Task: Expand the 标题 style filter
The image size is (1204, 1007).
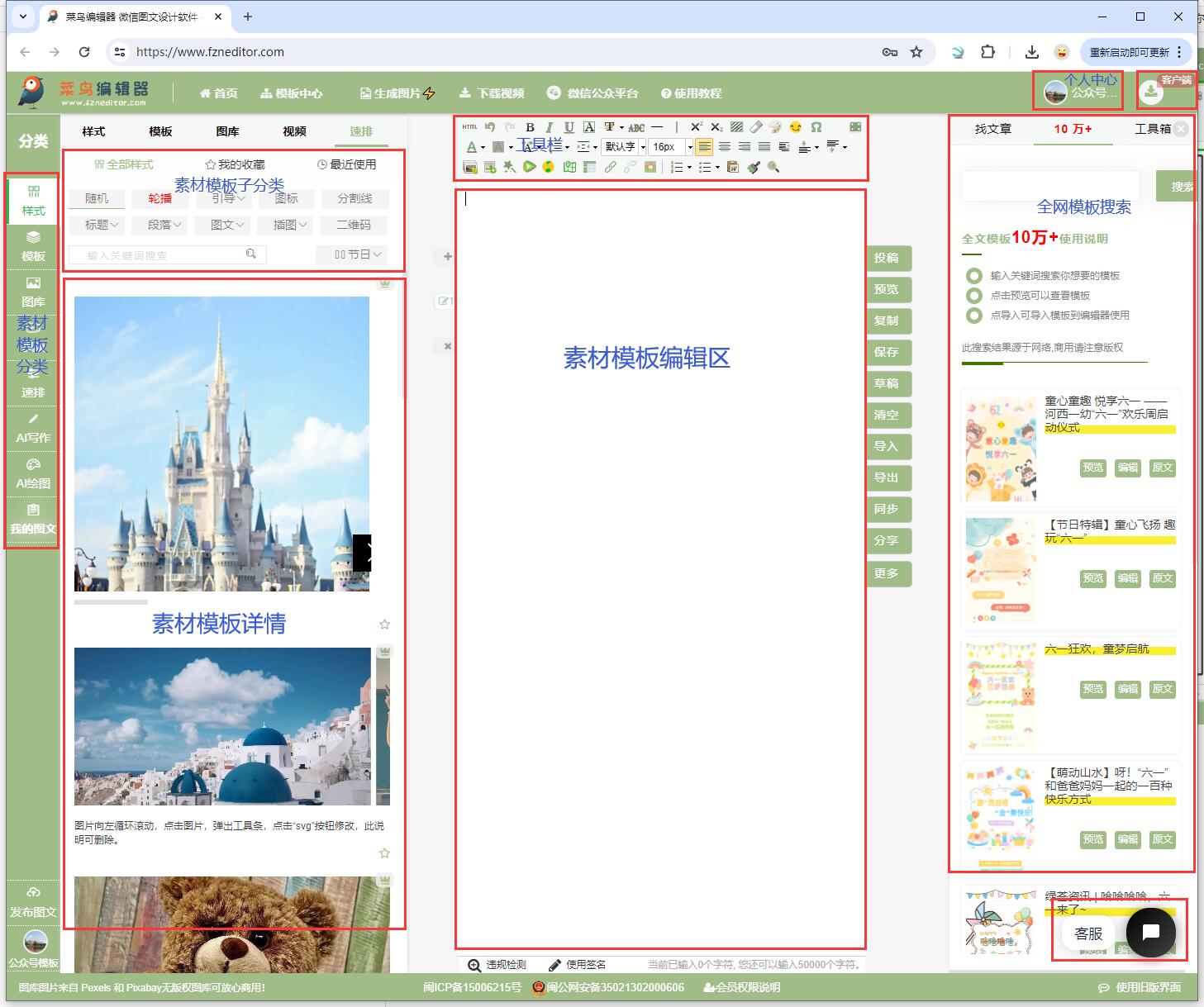Action: [103, 225]
